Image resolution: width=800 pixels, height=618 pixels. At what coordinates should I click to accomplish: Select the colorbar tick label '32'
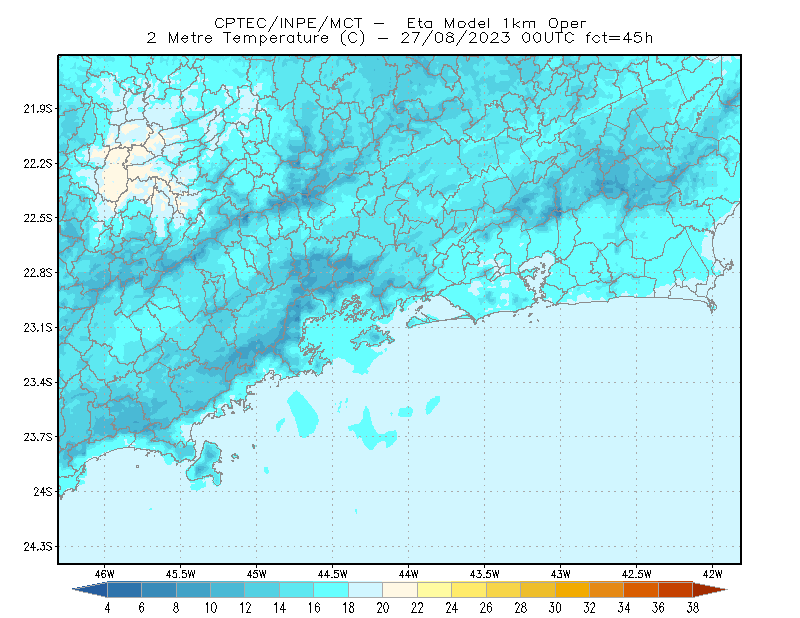[590, 608]
